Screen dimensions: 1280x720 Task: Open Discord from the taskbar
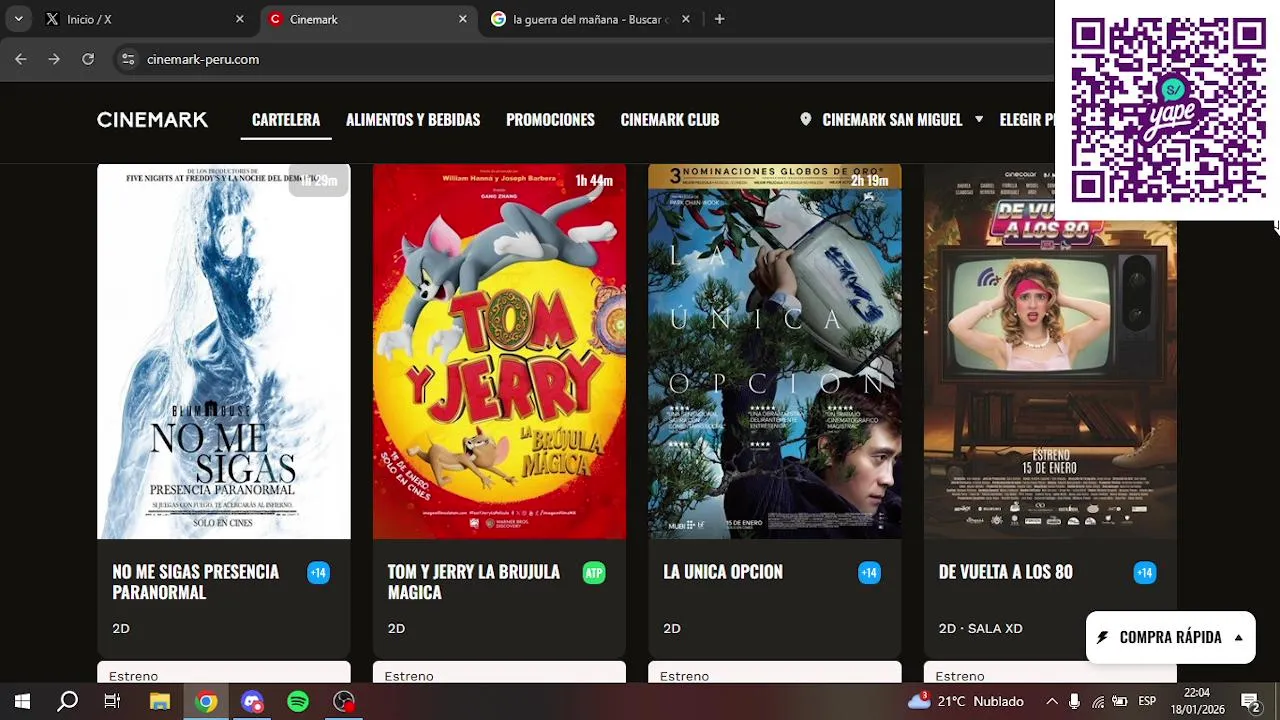click(252, 701)
